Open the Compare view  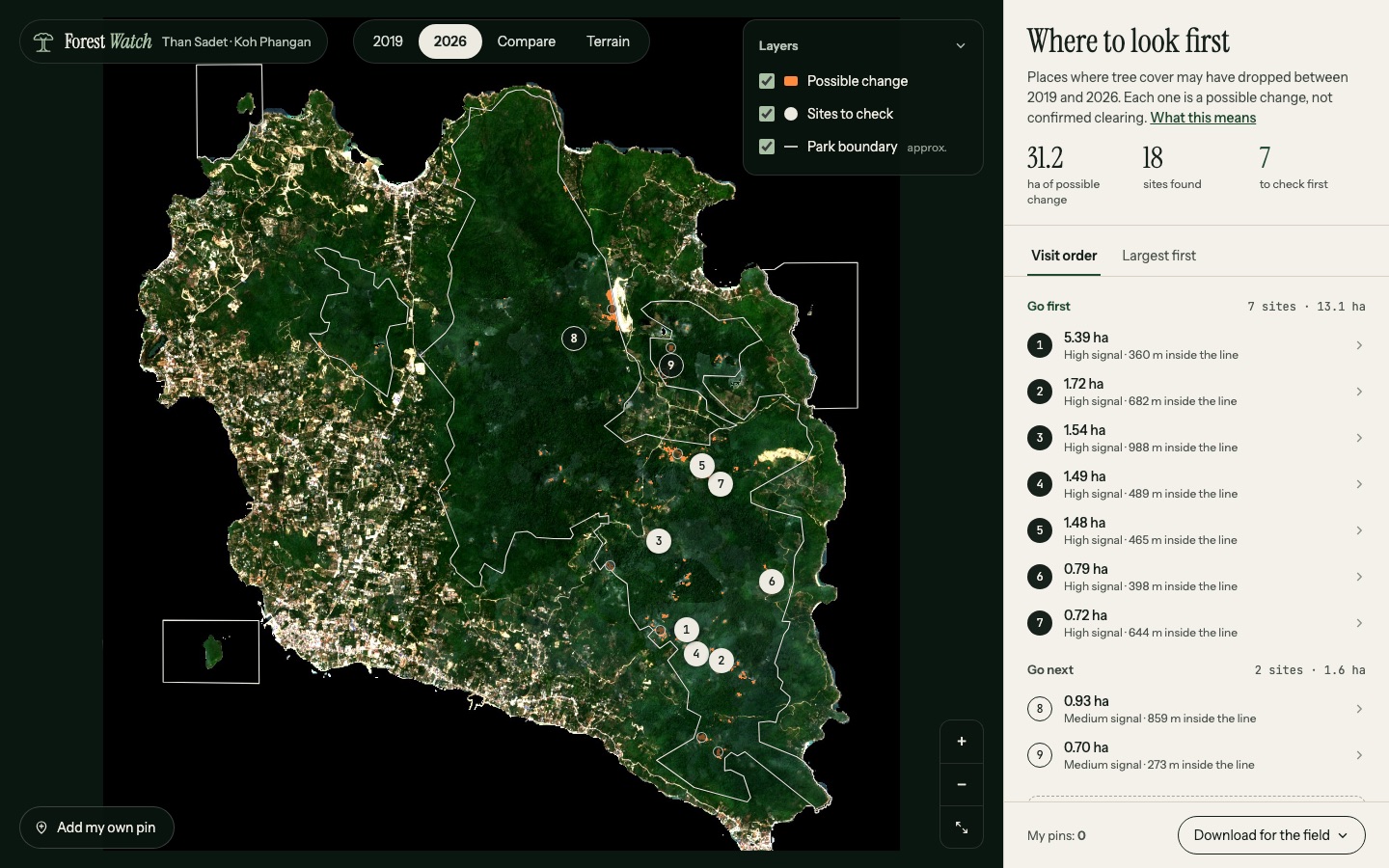527,41
